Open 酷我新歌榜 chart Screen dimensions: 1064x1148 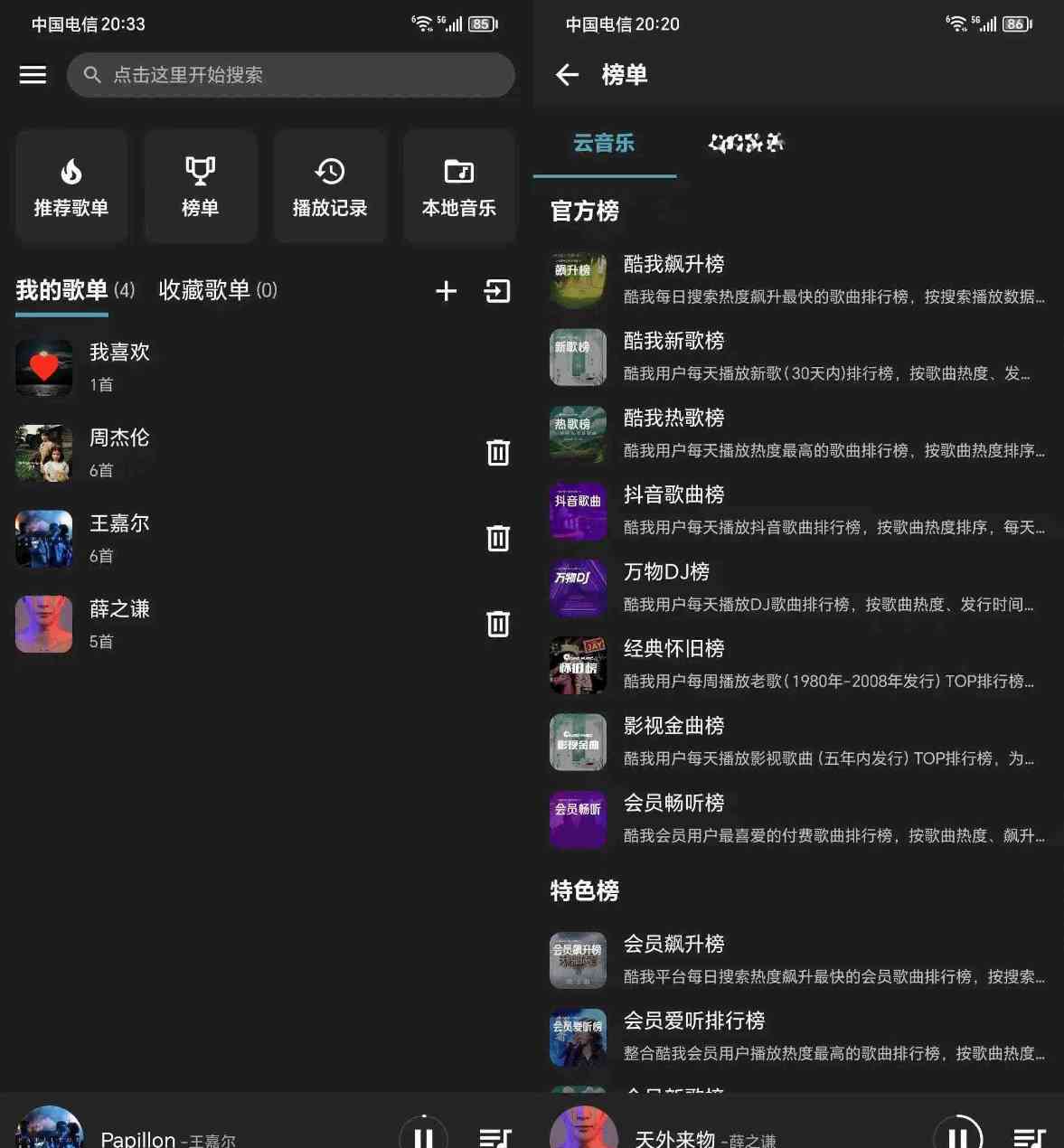pyautogui.click(x=798, y=357)
